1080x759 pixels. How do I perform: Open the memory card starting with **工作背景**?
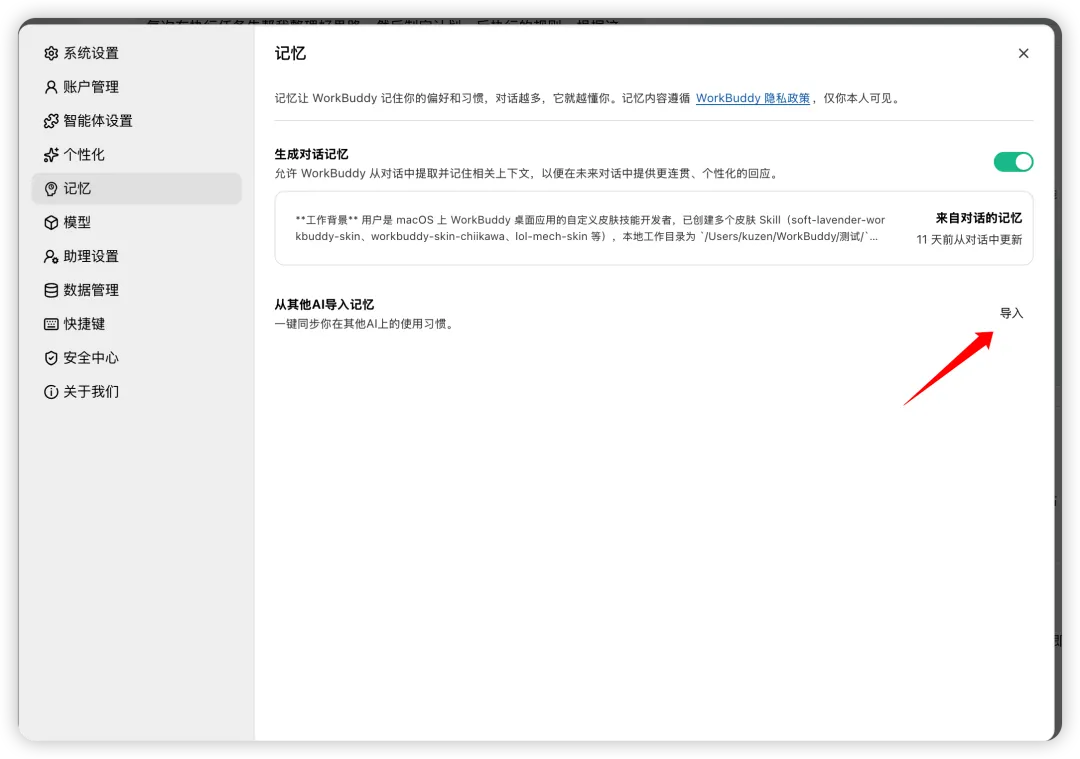(x=654, y=228)
